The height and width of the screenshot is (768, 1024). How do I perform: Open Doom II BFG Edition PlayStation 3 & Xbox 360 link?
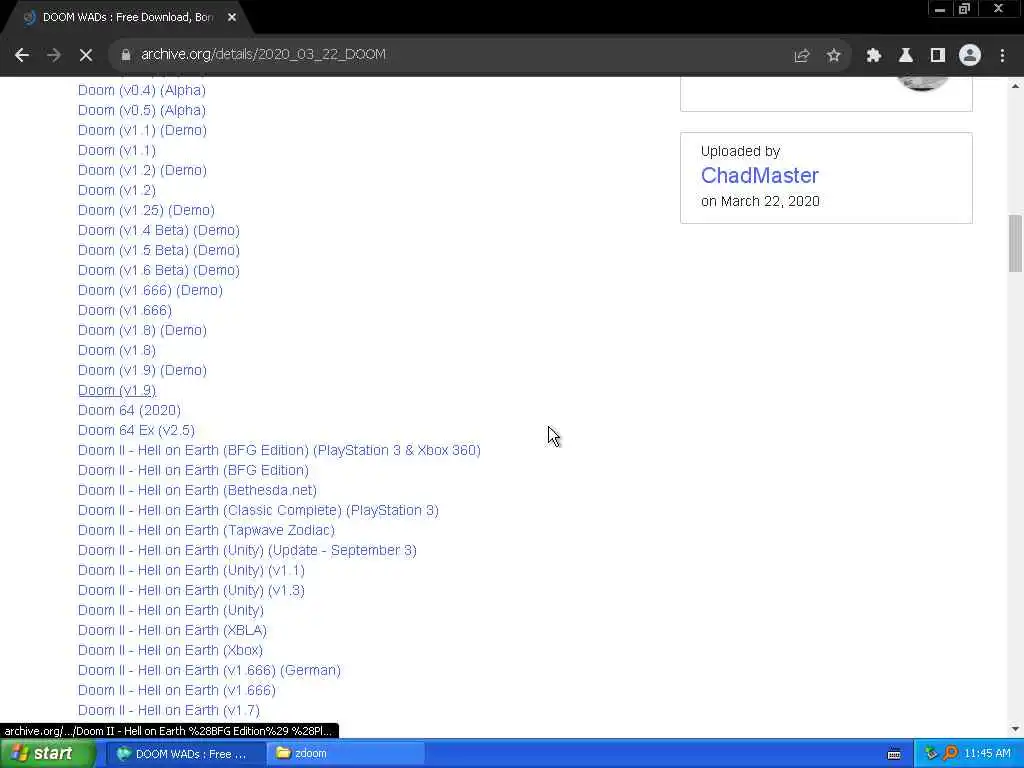tap(280, 451)
